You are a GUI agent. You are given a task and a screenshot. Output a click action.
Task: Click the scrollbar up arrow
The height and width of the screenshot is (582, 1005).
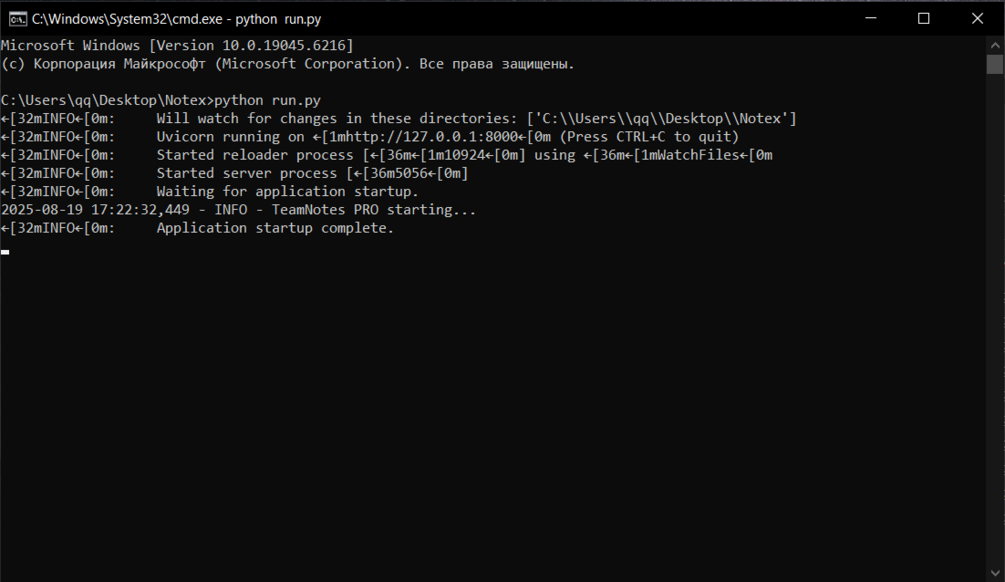[x=995, y=46]
